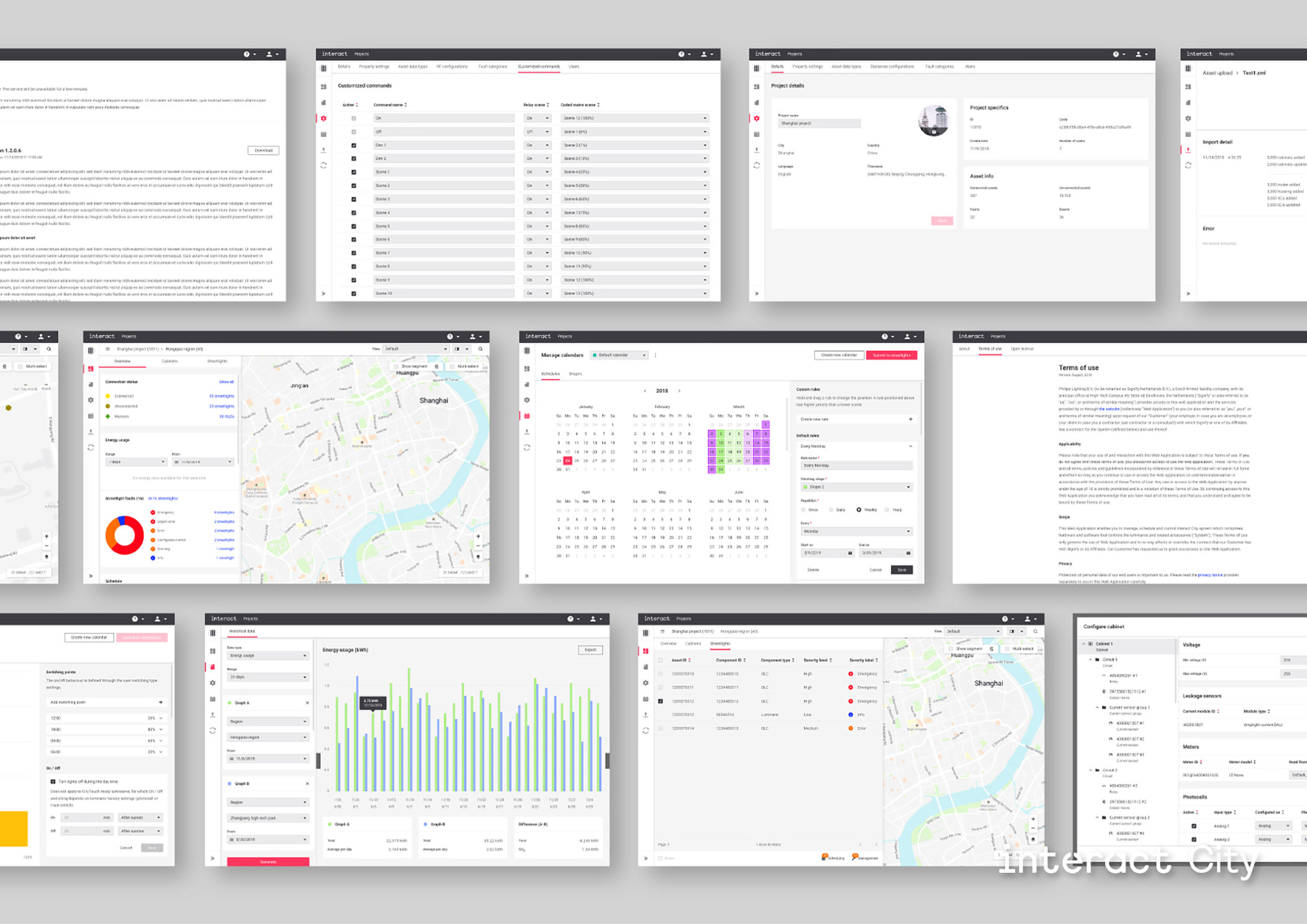Screen dimensions: 1307x924
Task: Select the Weekly repetition radio button
Action: (x=858, y=510)
